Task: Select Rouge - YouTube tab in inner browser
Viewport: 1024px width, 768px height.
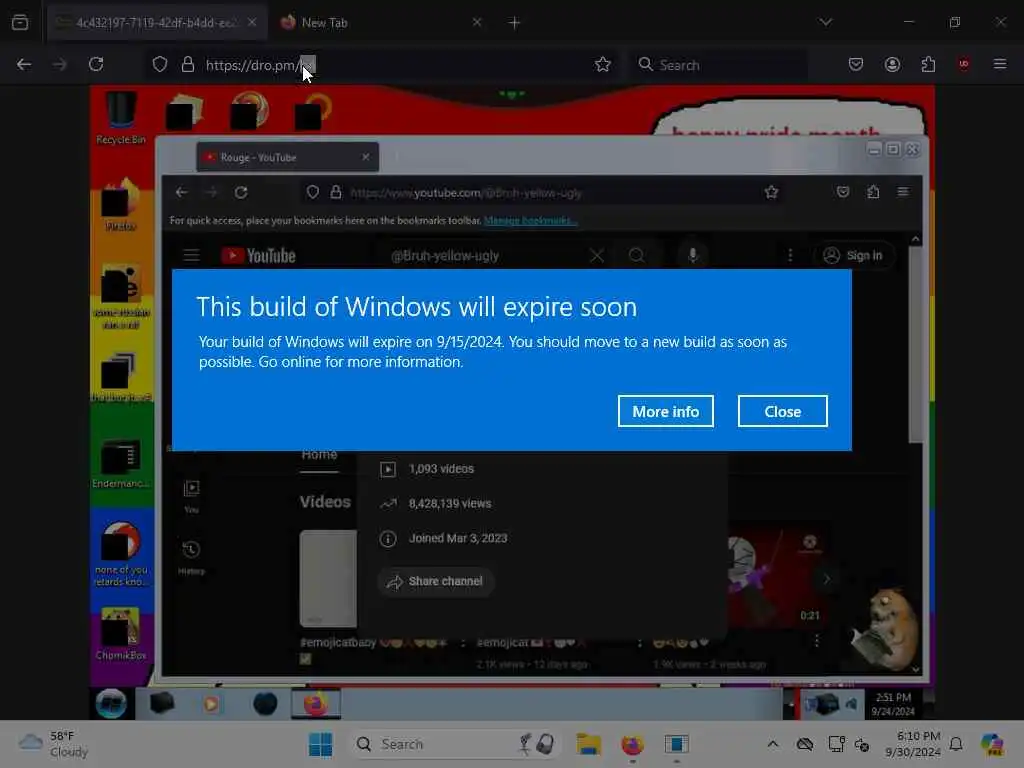Action: tap(287, 157)
